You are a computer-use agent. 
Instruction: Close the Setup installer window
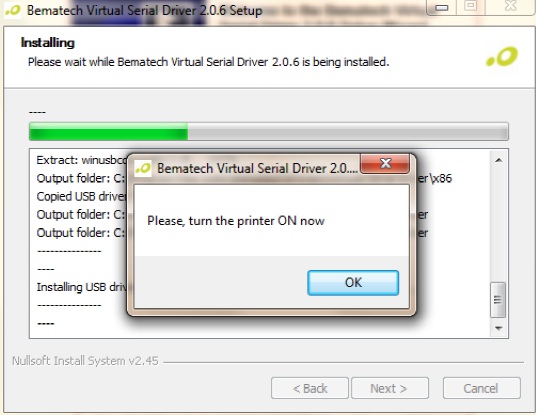click(511, 6)
